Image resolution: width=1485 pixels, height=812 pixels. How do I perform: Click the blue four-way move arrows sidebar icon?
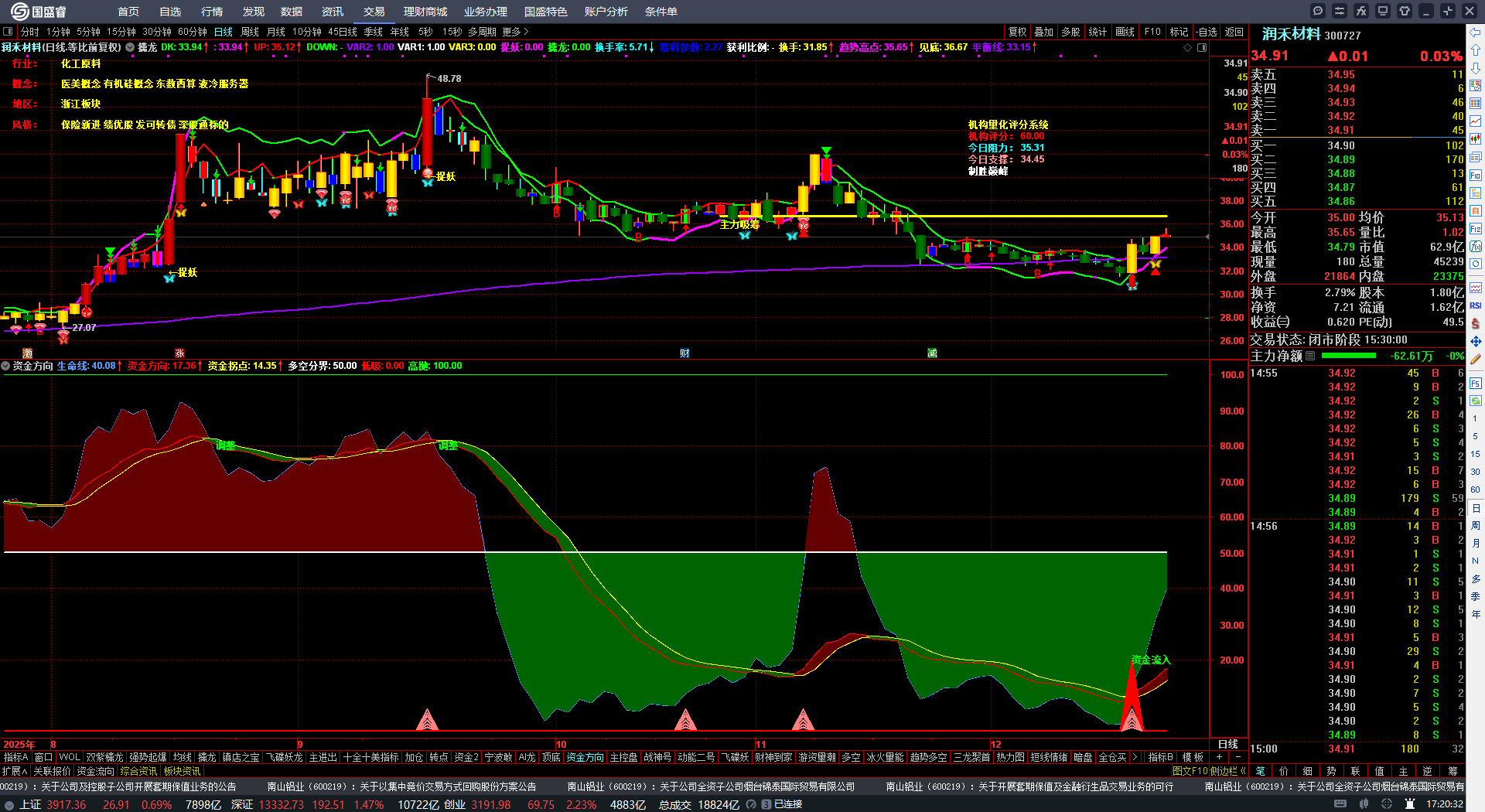point(1476,341)
